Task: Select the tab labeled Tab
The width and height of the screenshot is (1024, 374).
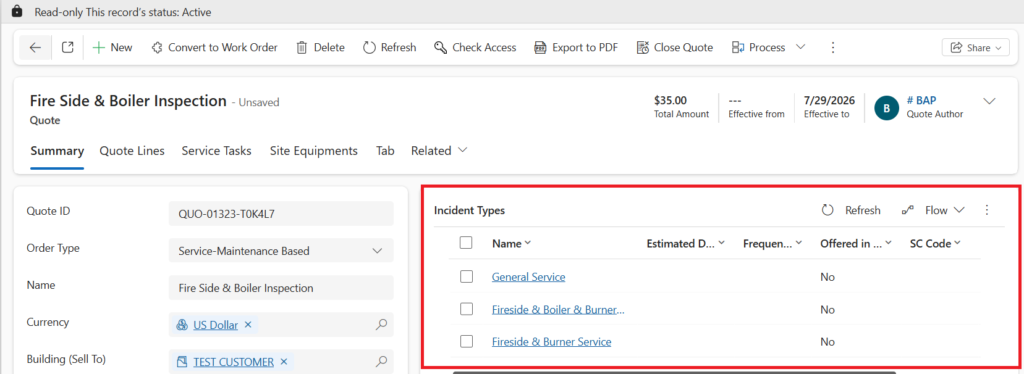Action: [385, 151]
